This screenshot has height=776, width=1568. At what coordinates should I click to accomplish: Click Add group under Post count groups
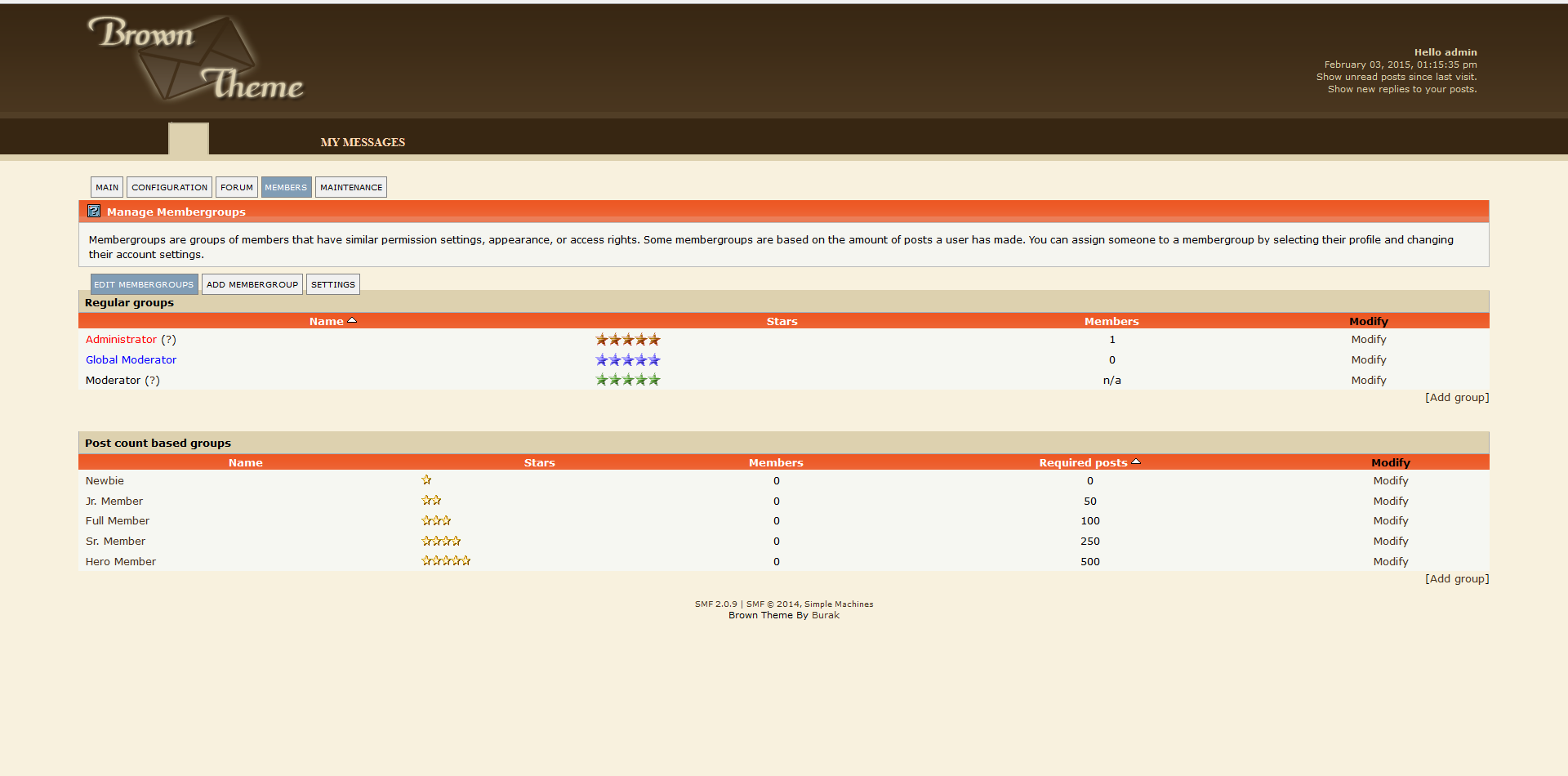[1456, 579]
